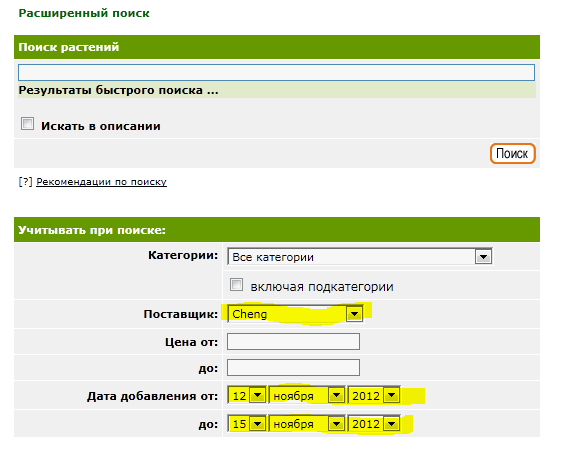This screenshot has width=561, height=462.
Task: Open the 'Все категории' dropdown
Action: coord(360,257)
